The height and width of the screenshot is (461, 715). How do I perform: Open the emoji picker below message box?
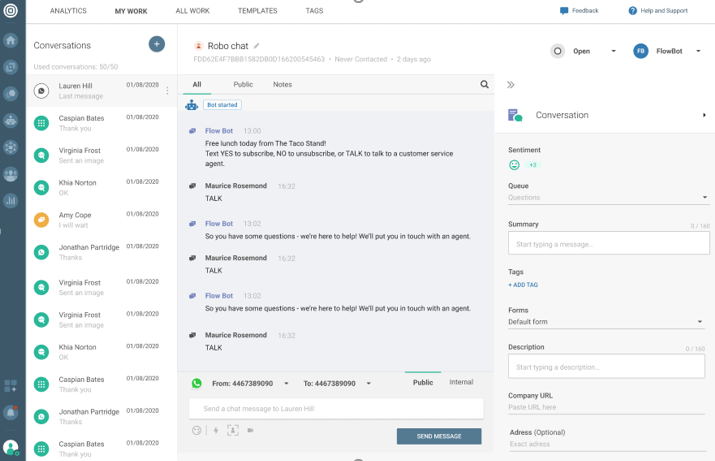197,430
